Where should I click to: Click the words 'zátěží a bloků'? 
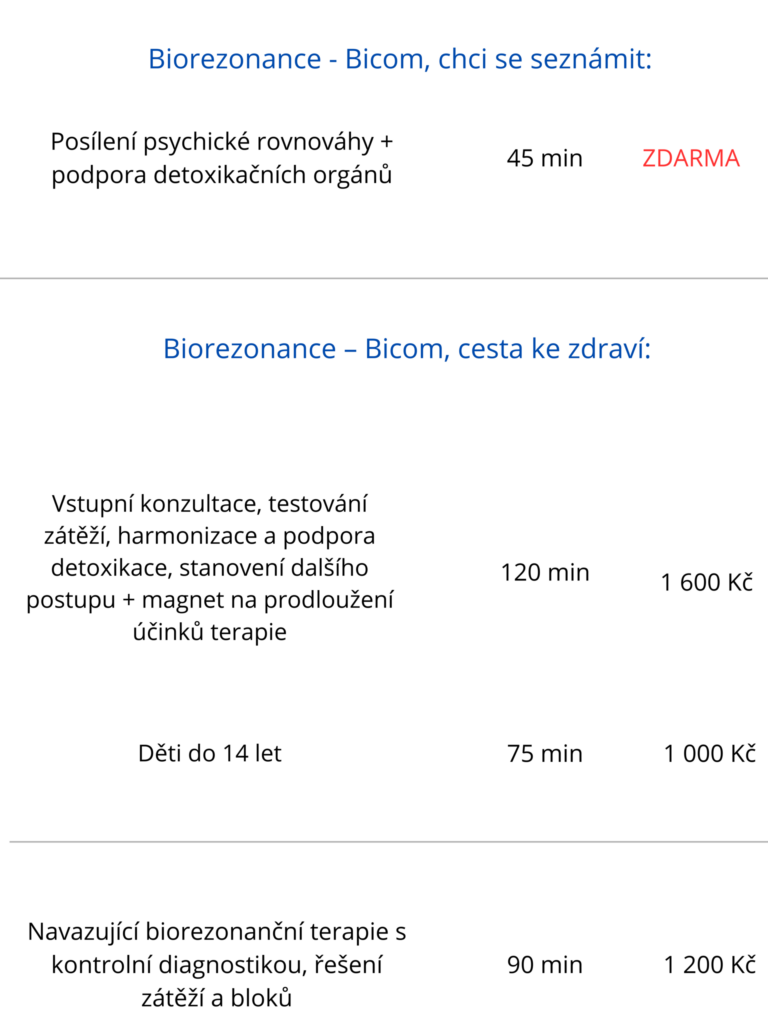click(x=216, y=997)
